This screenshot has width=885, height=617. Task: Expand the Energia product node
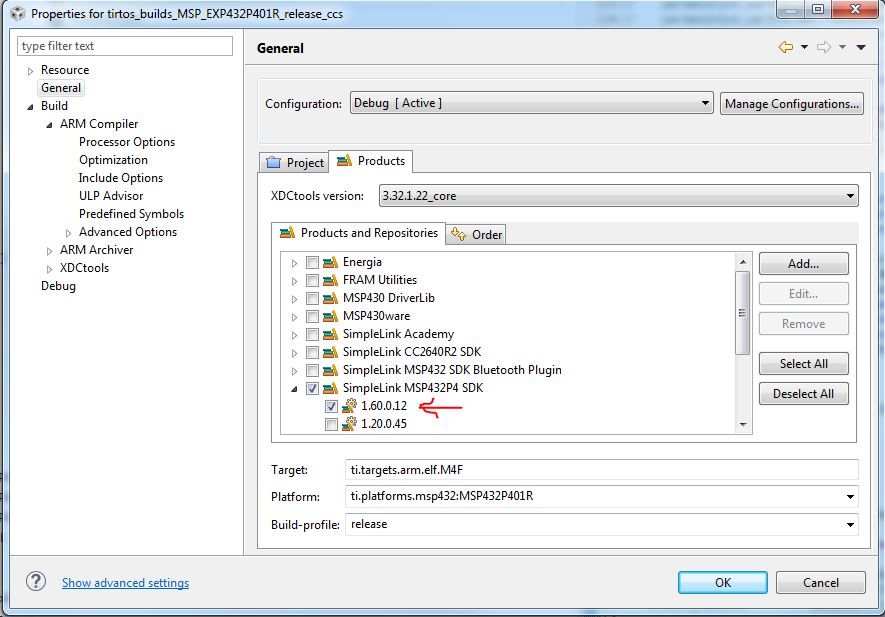[x=294, y=263]
